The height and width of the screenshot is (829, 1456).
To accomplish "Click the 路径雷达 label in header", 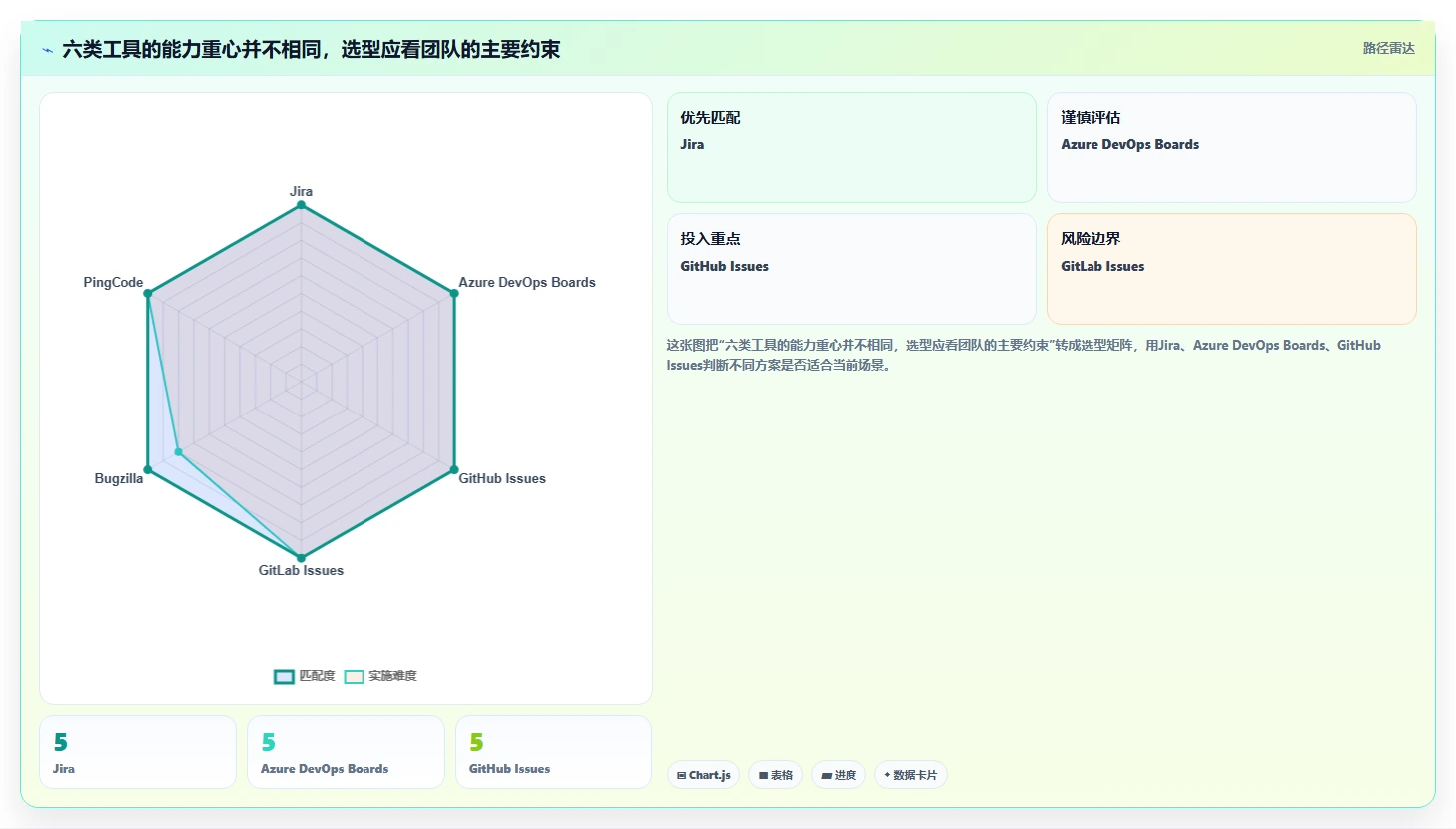I will pyautogui.click(x=1388, y=48).
